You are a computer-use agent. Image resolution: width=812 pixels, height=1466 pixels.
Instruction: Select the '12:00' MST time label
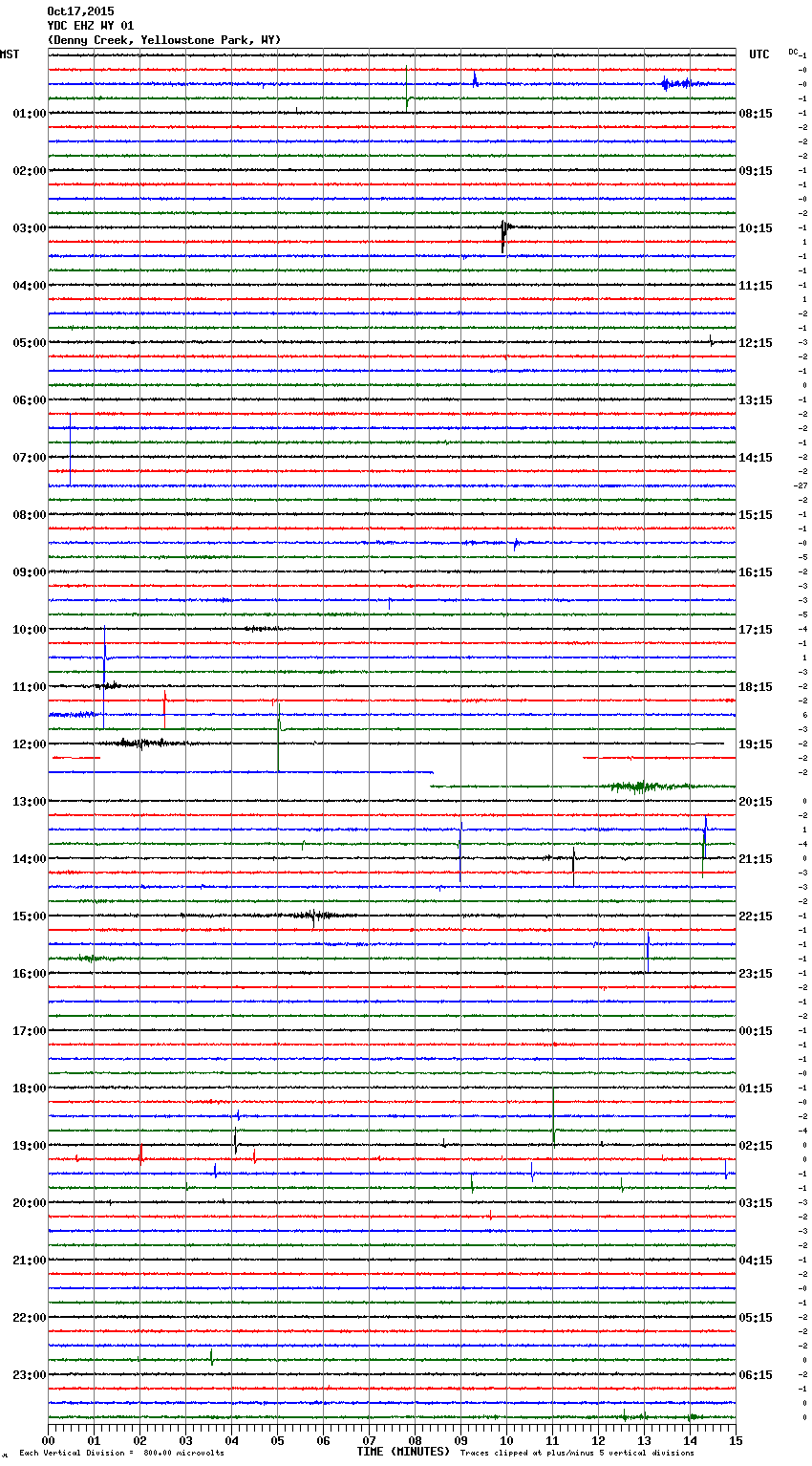[x=30, y=744]
